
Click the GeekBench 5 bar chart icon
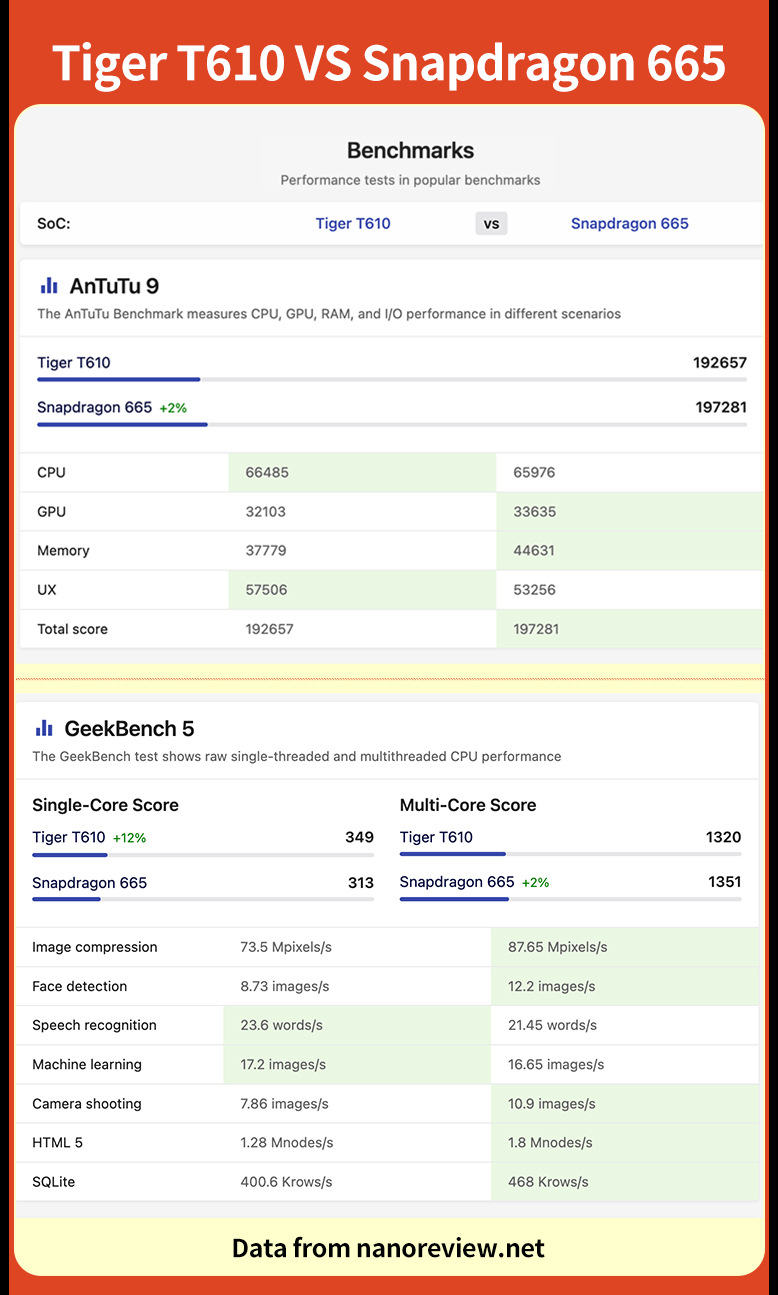coord(44,728)
